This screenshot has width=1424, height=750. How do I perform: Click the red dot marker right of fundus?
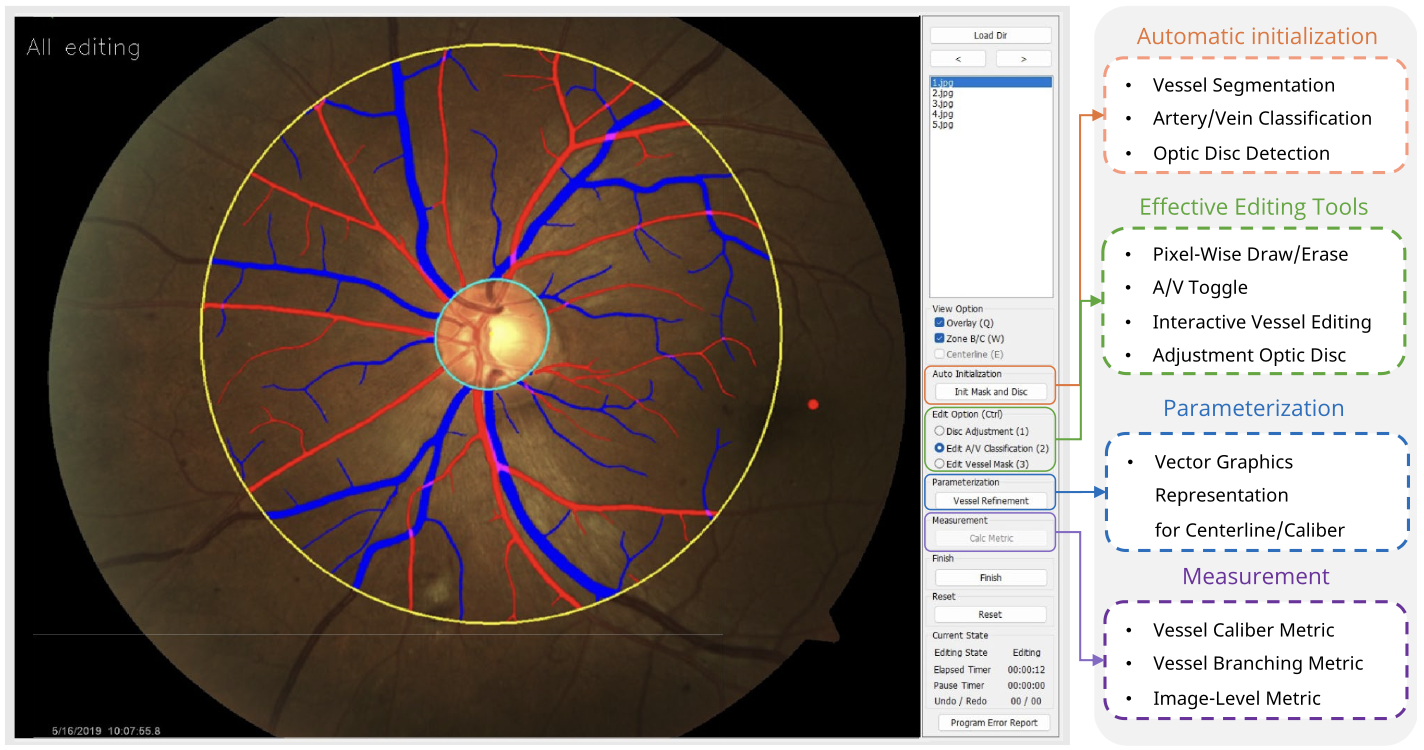coord(813,404)
